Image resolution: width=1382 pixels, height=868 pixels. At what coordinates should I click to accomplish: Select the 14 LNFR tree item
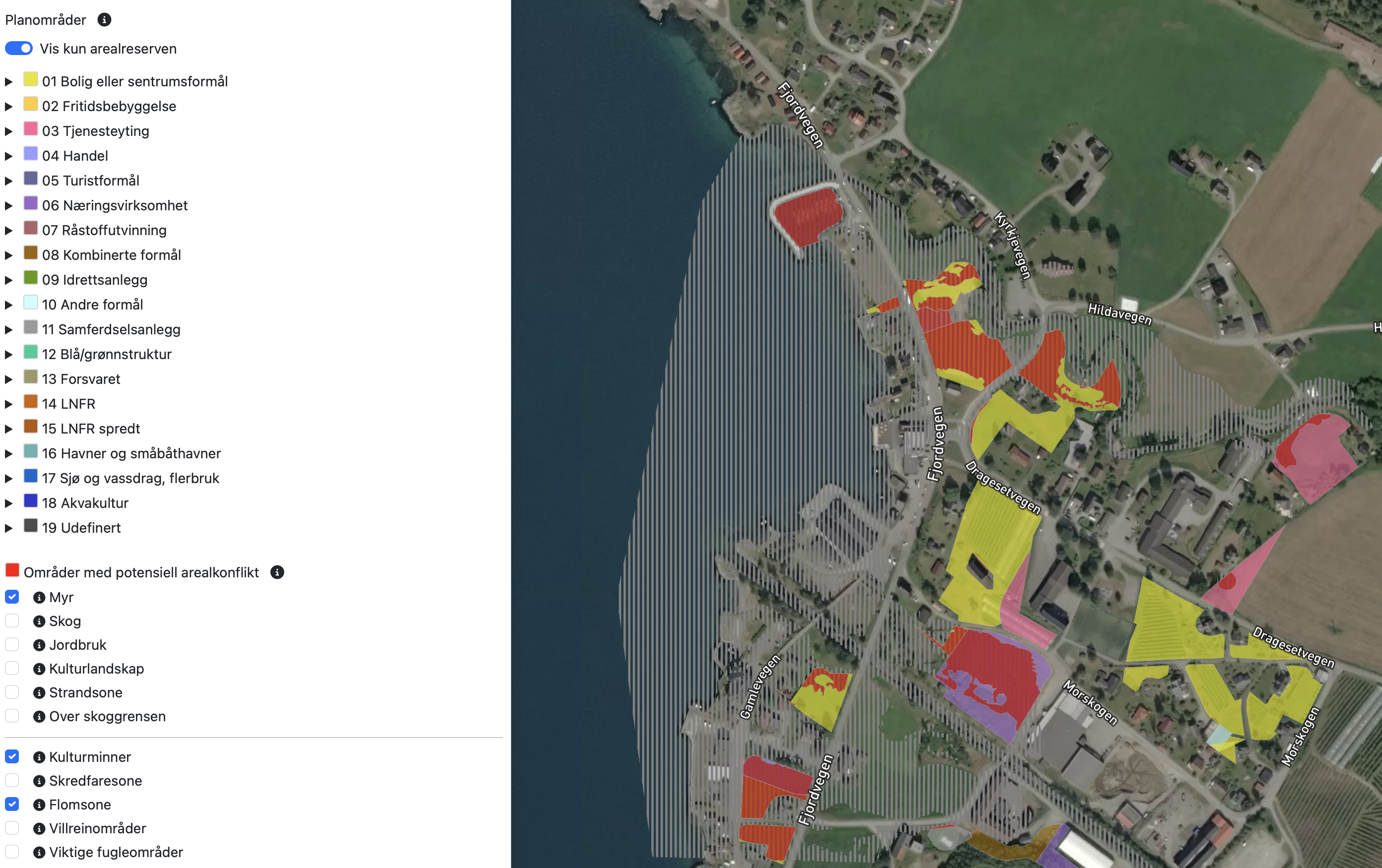click(68, 404)
